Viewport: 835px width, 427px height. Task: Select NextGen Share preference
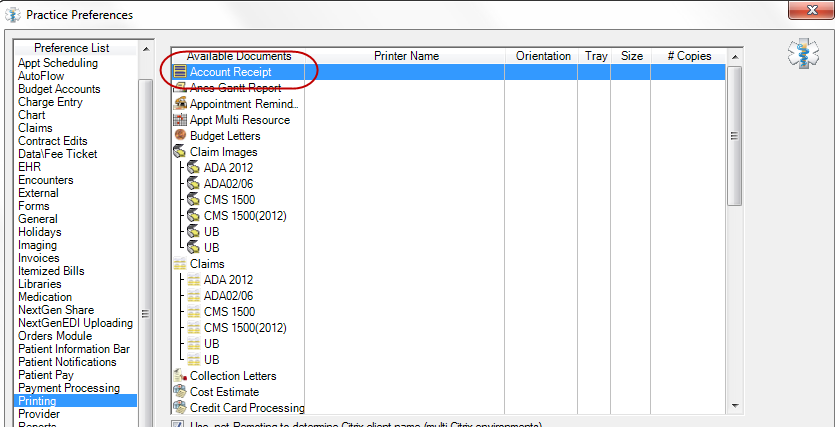[56, 310]
